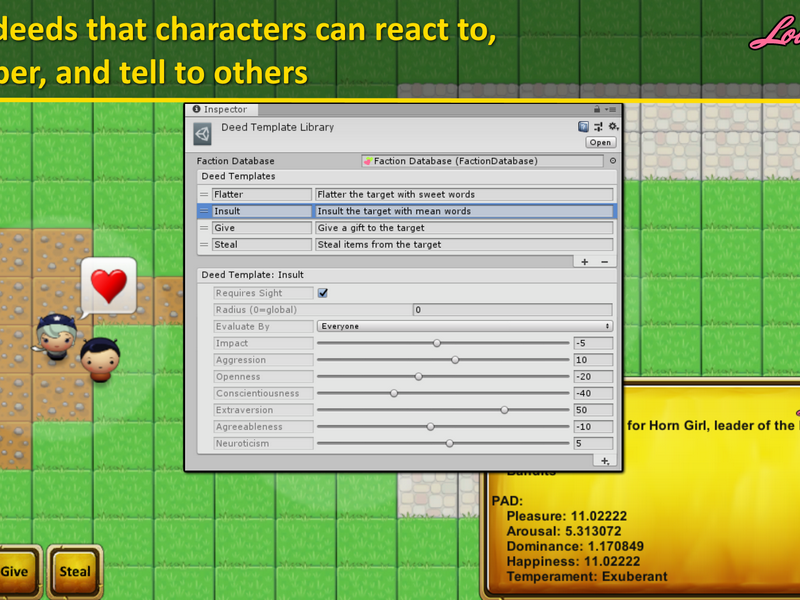This screenshot has width=800, height=600.
Task: Select the blue-capped character on the path
Action: (56, 337)
